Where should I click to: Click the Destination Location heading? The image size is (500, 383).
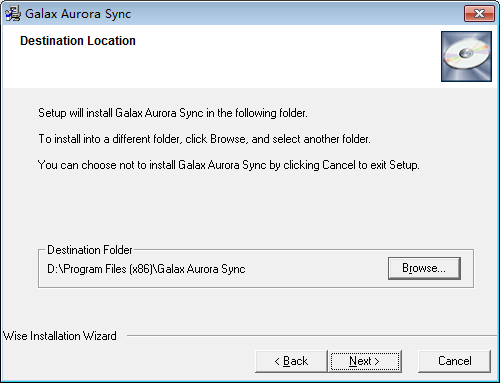(78, 41)
